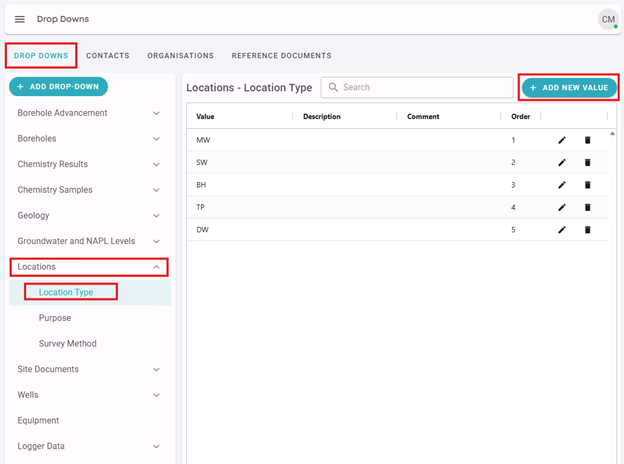Delete the MW value row
Screen dimensions: 624x464
click(x=588, y=140)
